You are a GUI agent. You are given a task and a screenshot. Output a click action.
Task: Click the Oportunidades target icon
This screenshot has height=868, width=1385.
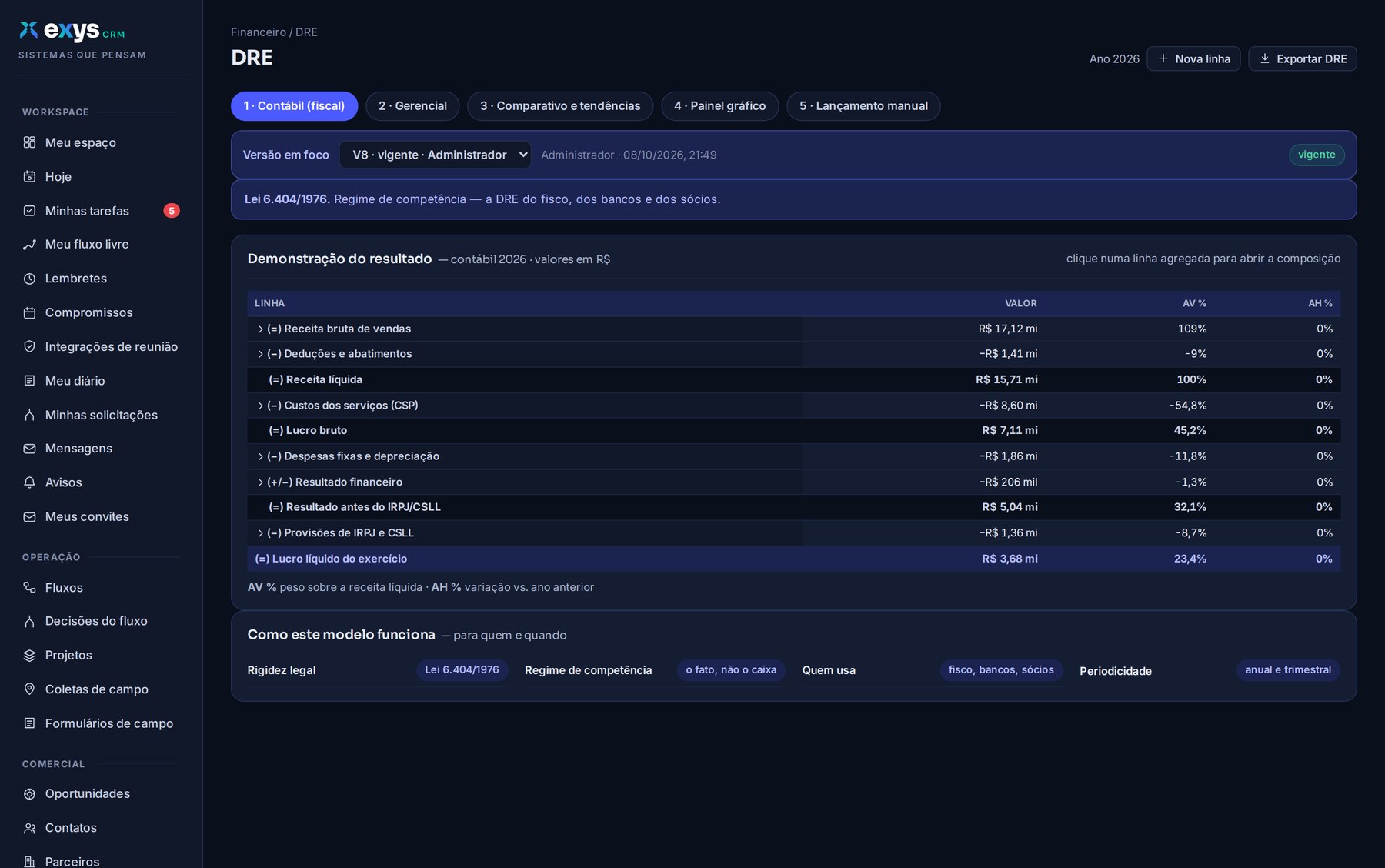pyautogui.click(x=29, y=794)
